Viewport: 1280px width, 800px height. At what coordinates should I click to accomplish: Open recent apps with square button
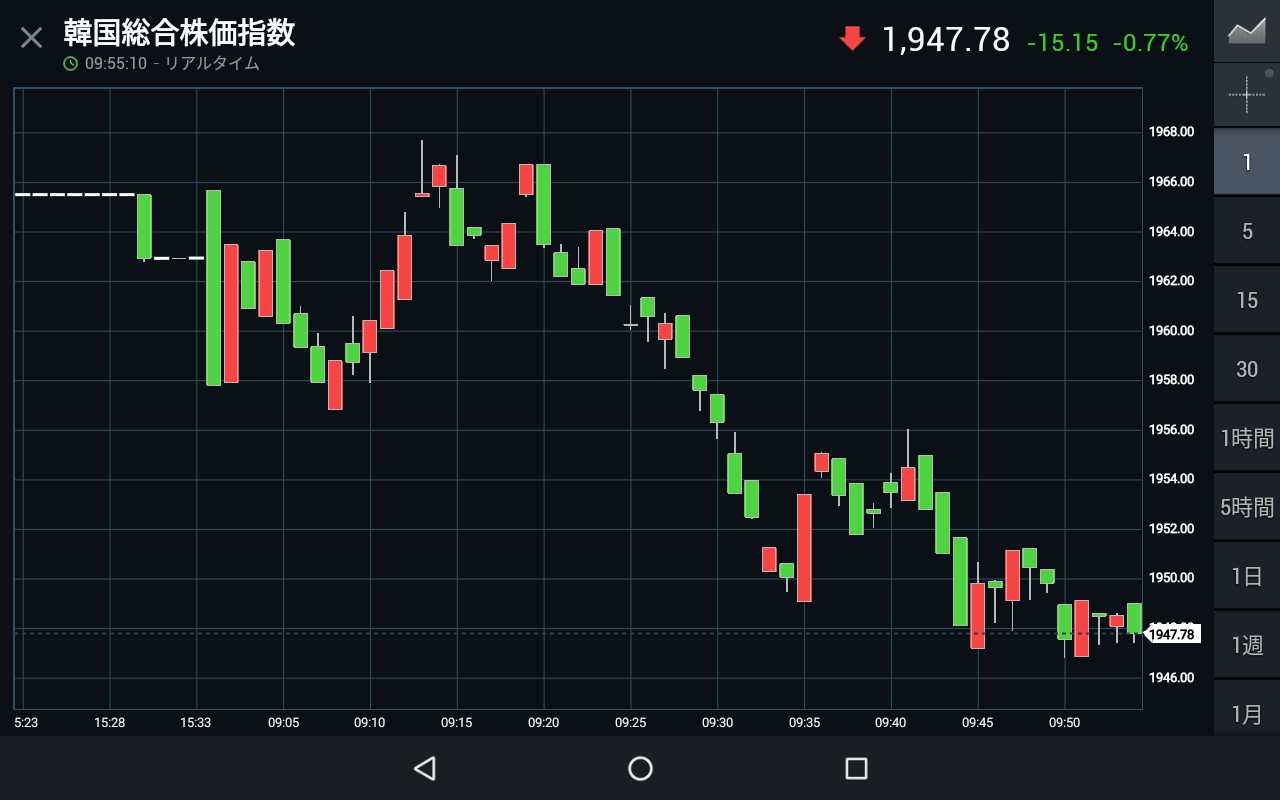point(856,768)
